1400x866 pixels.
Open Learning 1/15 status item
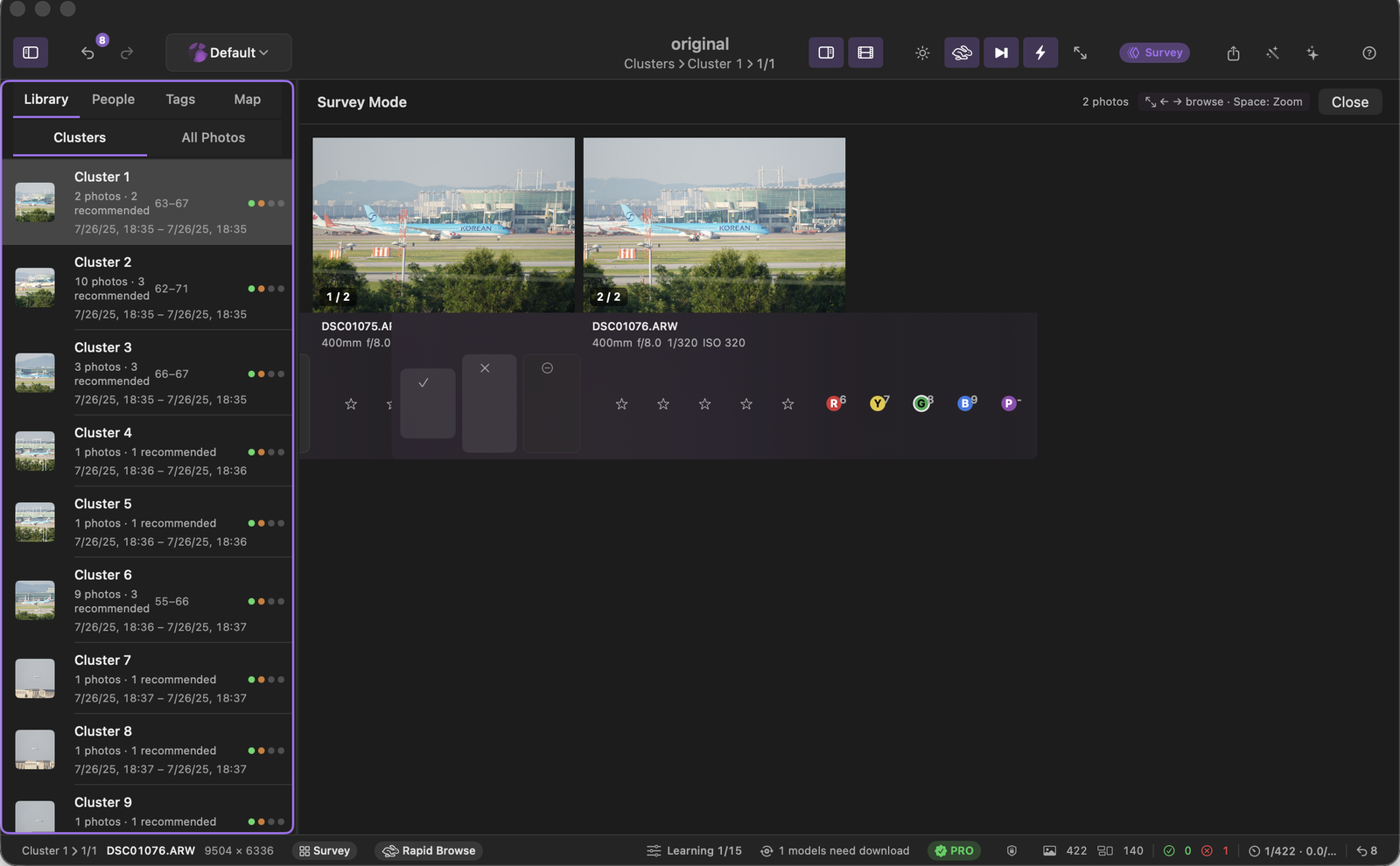pyautogui.click(x=694, y=850)
